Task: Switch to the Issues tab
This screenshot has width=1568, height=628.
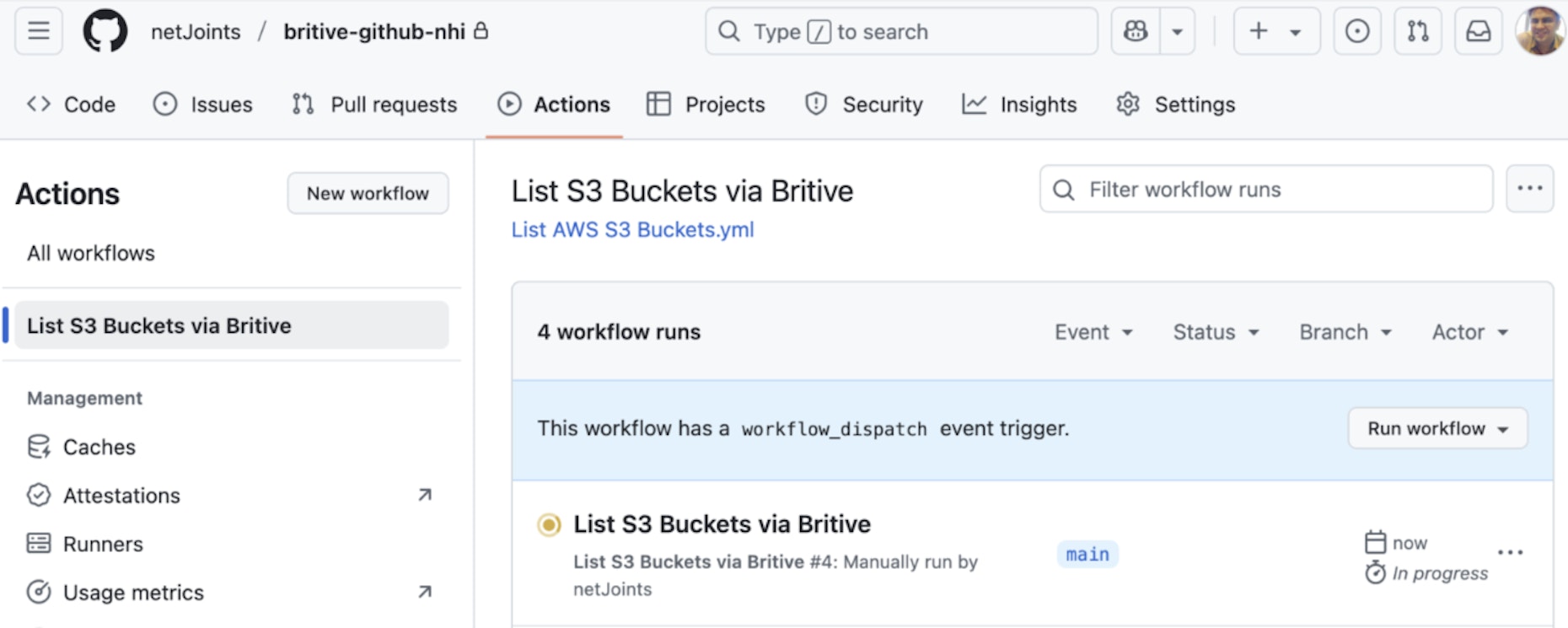Action: [202, 105]
